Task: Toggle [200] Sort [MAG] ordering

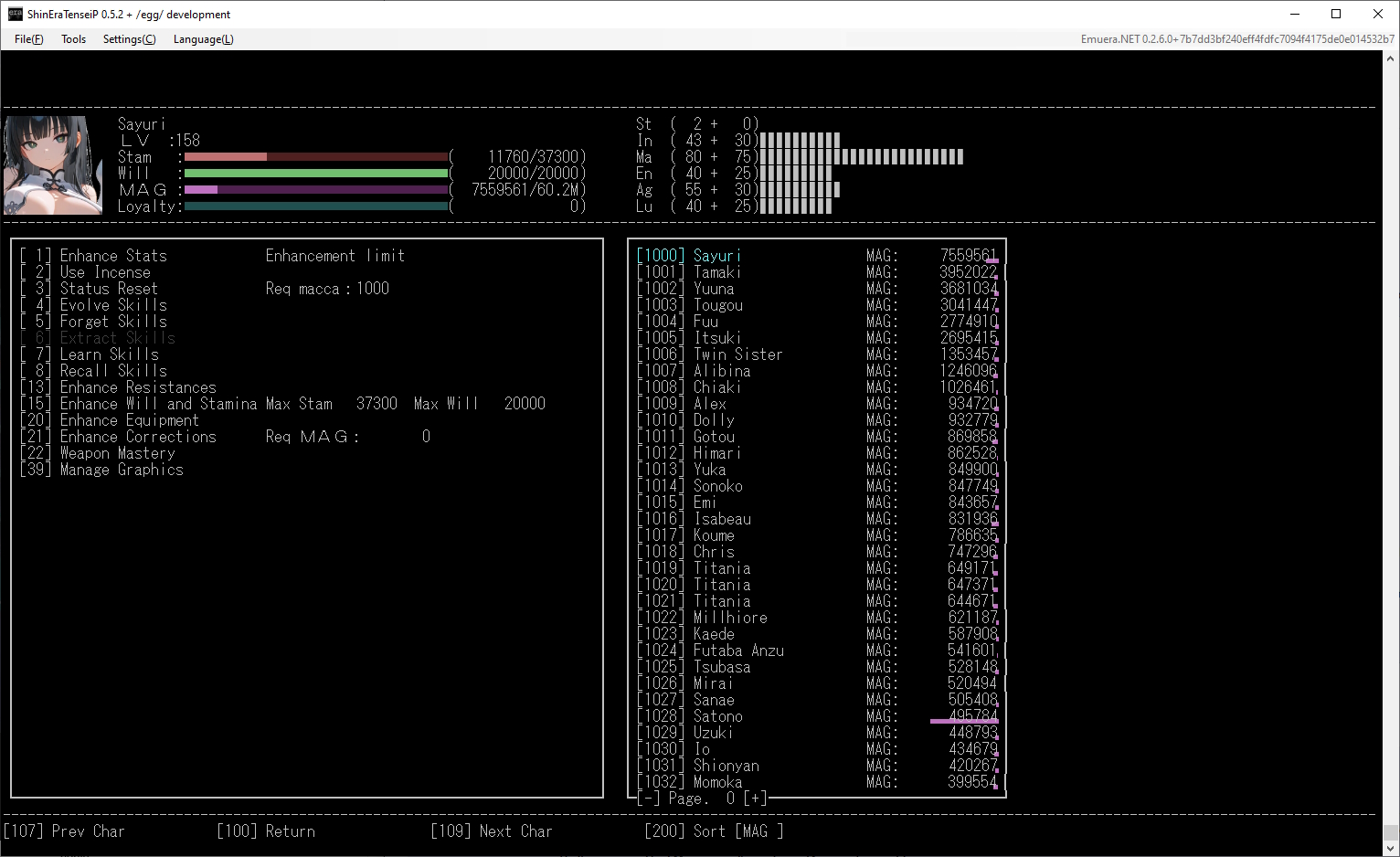Action: pos(714,831)
